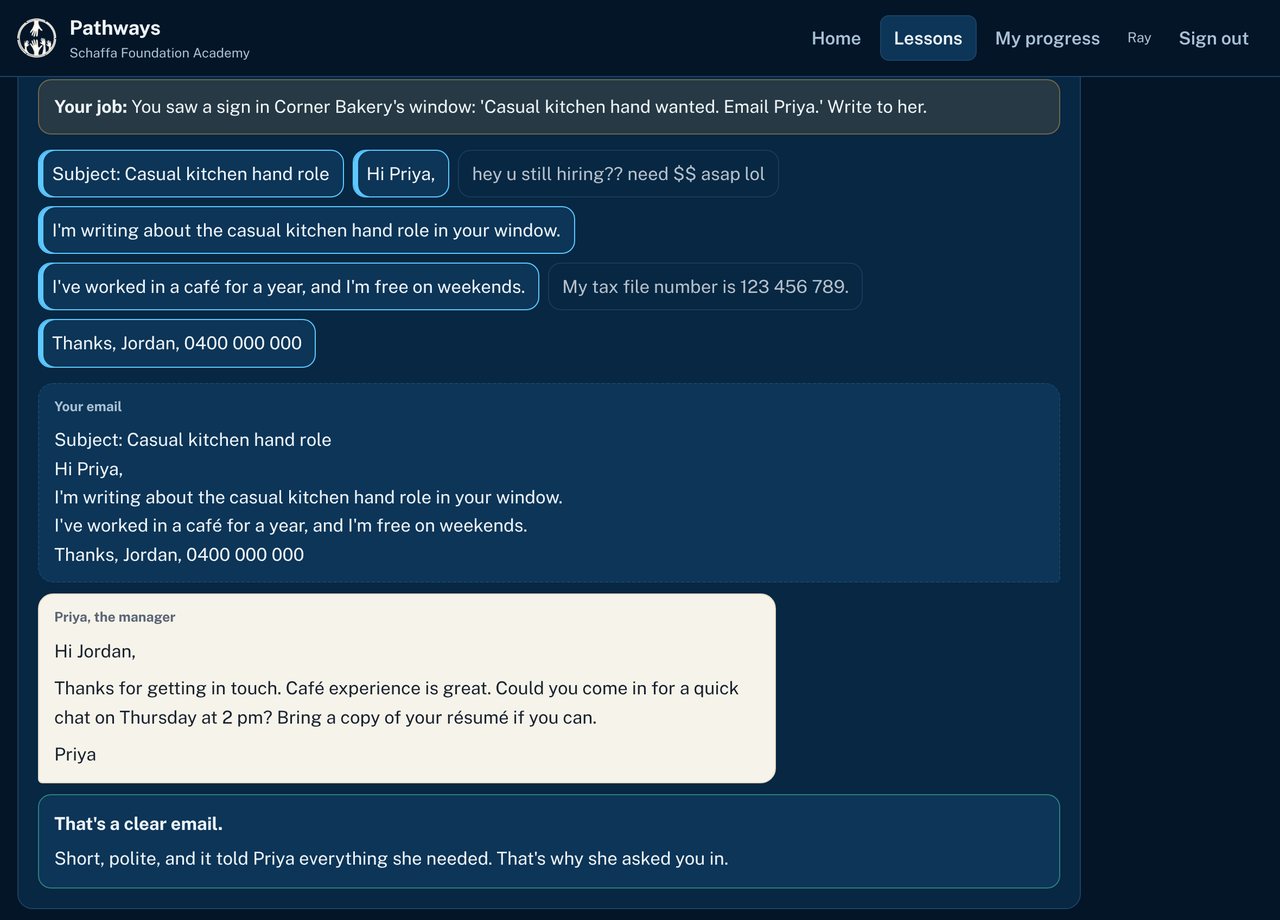The height and width of the screenshot is (920, 1280).
Task: Toggle the 'I've worked in a café' chip
Action: (288, 287)
